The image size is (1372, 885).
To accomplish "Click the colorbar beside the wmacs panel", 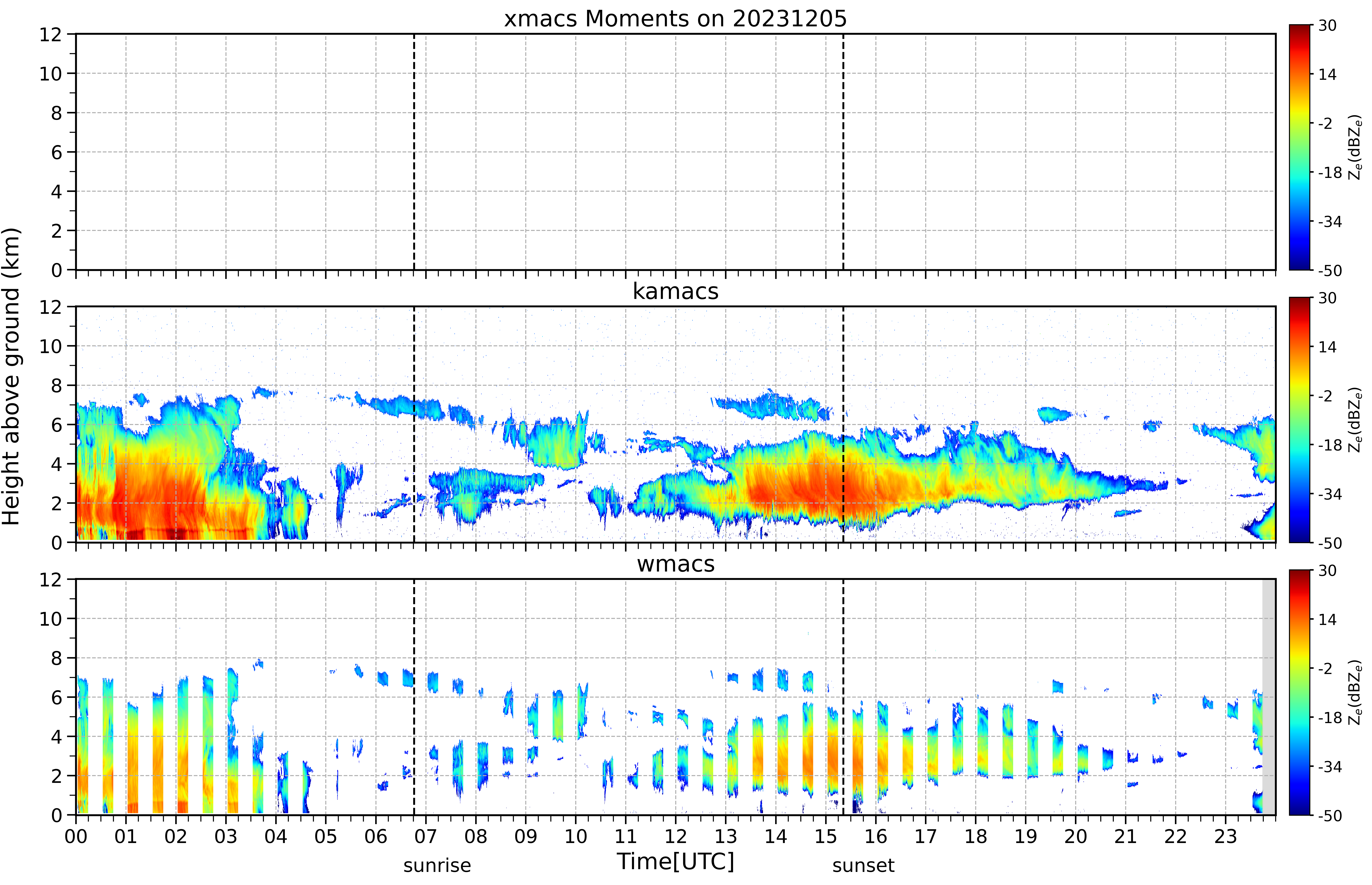I will click(1300, 693).
